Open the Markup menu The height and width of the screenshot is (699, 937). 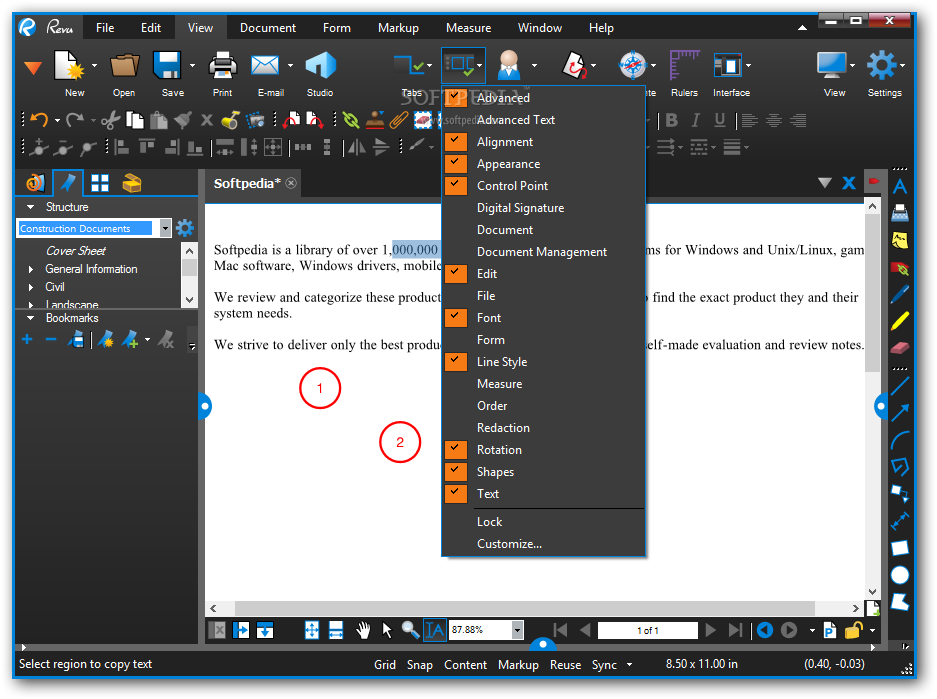pyautogui.click(x=398, y=28)
